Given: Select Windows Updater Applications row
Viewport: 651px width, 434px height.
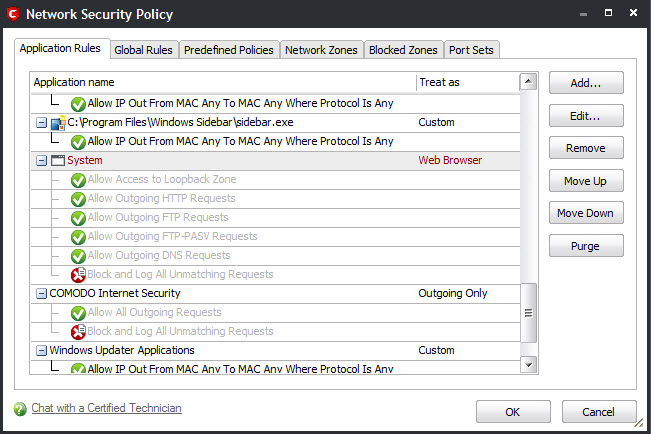Looking at the screenshot, I should 275,351.
